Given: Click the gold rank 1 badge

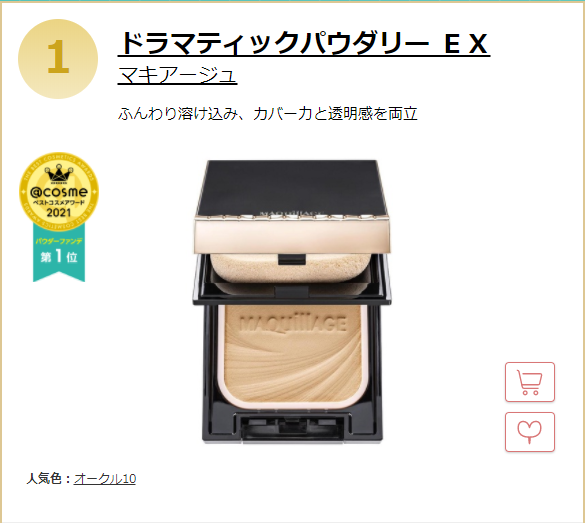Looking at the screenshot, I should click(58, 59).
